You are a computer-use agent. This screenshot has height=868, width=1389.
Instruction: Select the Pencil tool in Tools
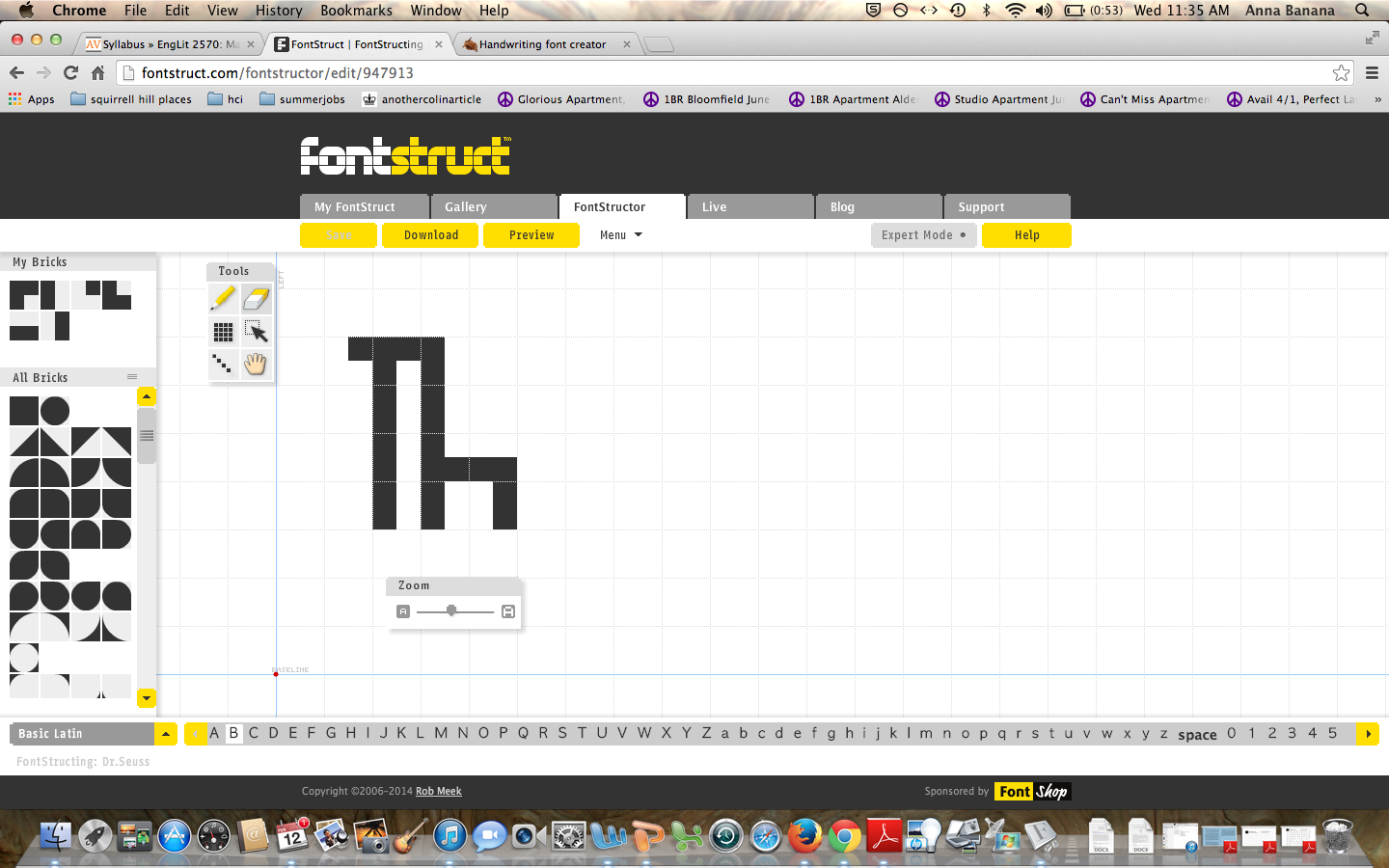click(x=223, y=299)
